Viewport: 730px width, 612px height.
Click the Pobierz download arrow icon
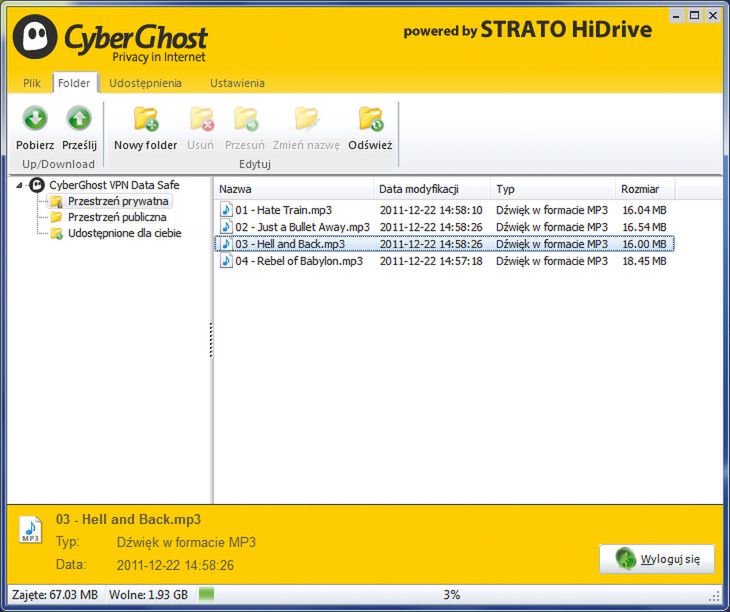[35, 119]
